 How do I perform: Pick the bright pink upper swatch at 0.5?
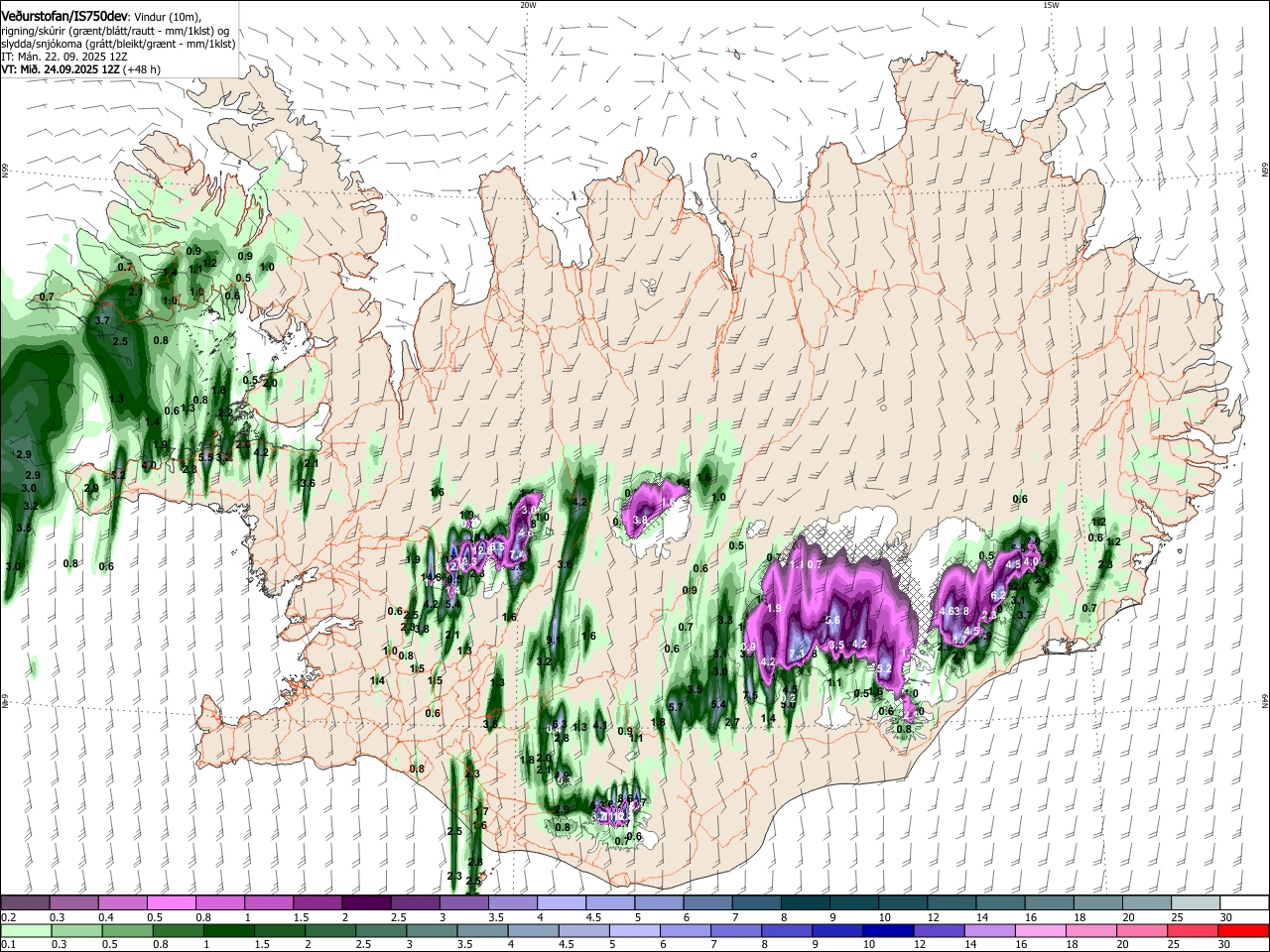click(x=171, y=903)
